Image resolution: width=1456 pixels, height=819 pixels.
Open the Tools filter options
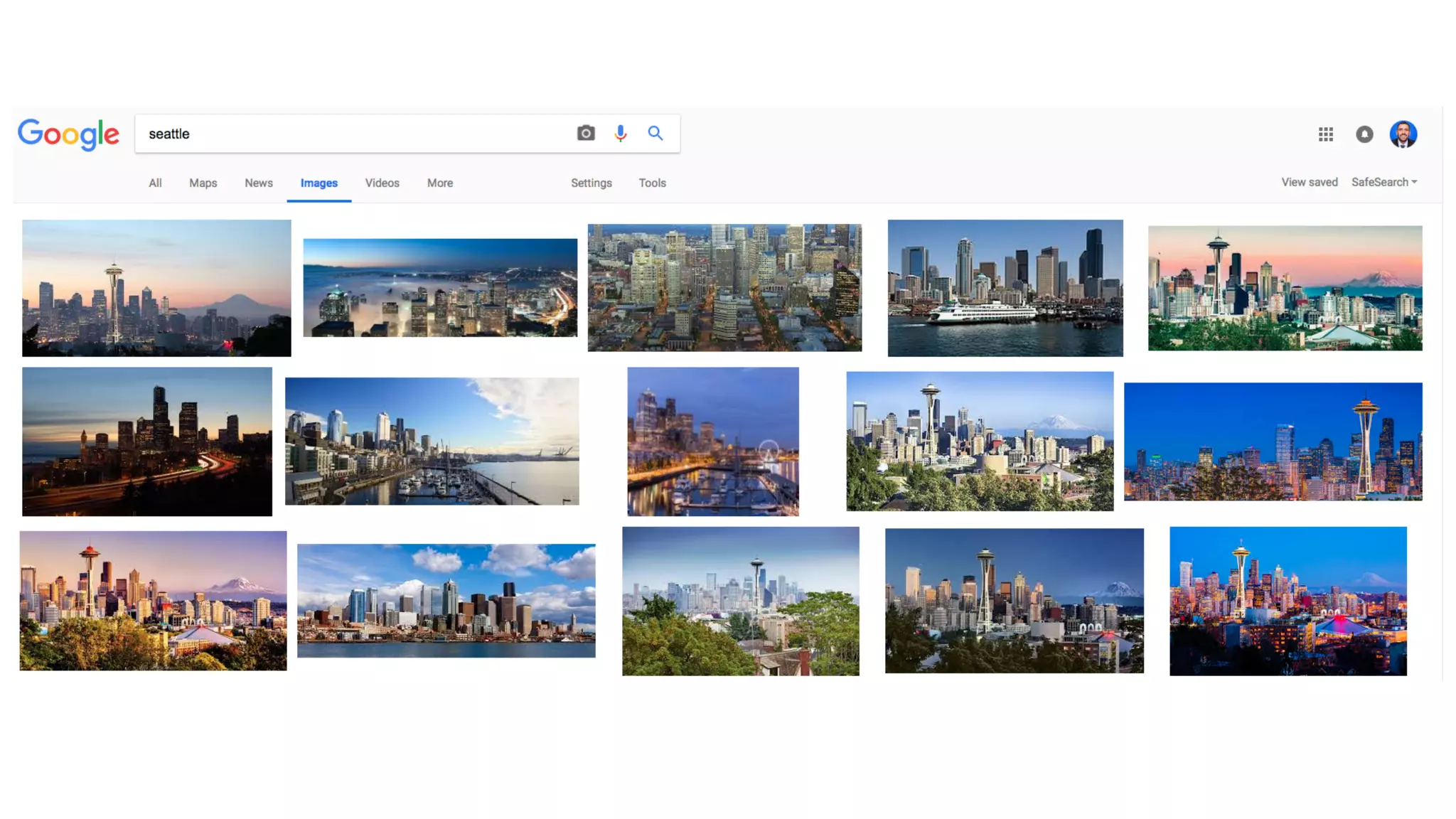point(652,183)
